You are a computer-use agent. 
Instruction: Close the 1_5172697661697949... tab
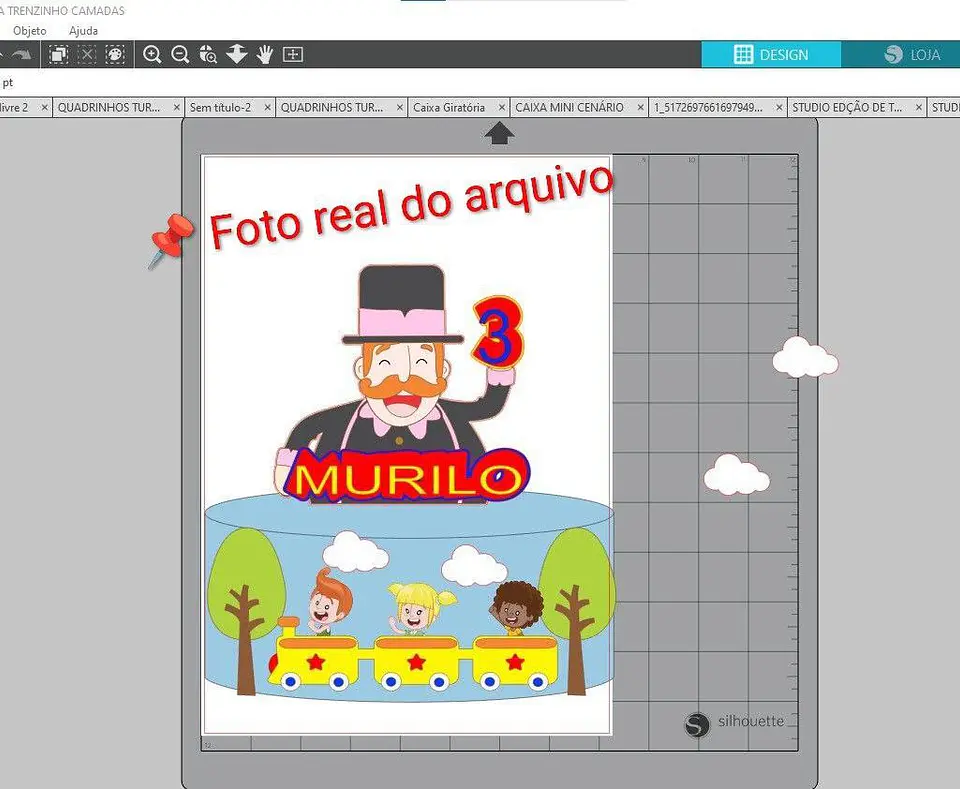779,107
